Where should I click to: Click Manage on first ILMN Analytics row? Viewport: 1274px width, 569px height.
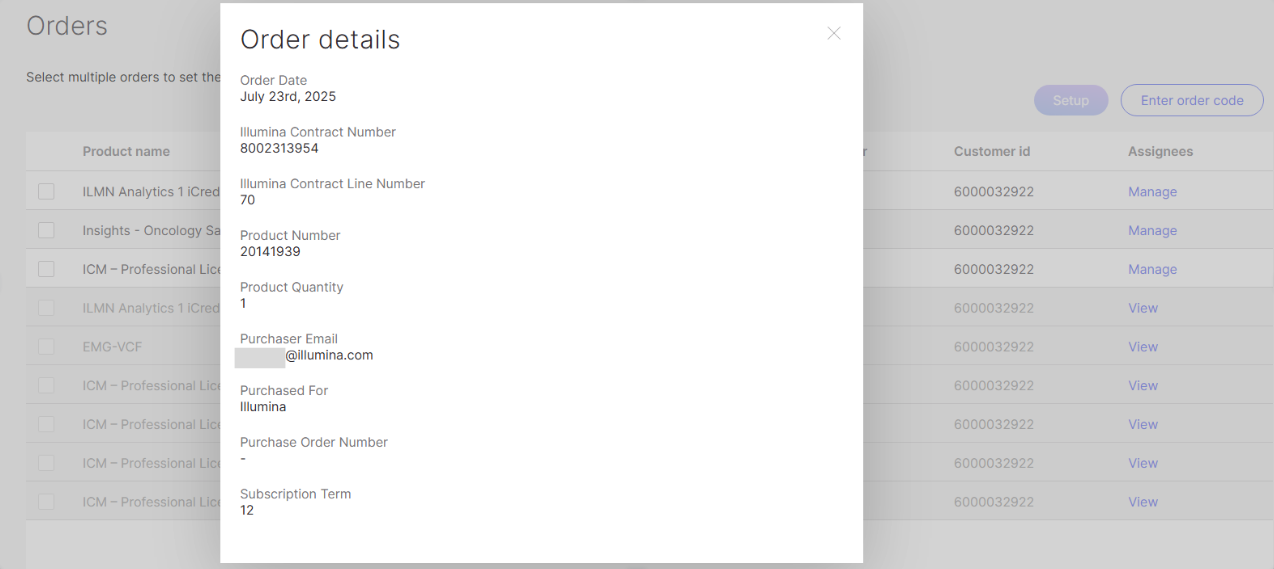coord(1152,192)
